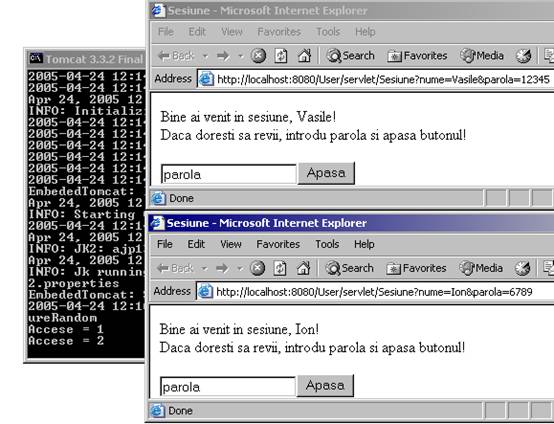Expand Back history dropdown in bottom browser
This screenshot has width=554, height=424.
coord(204,269)
